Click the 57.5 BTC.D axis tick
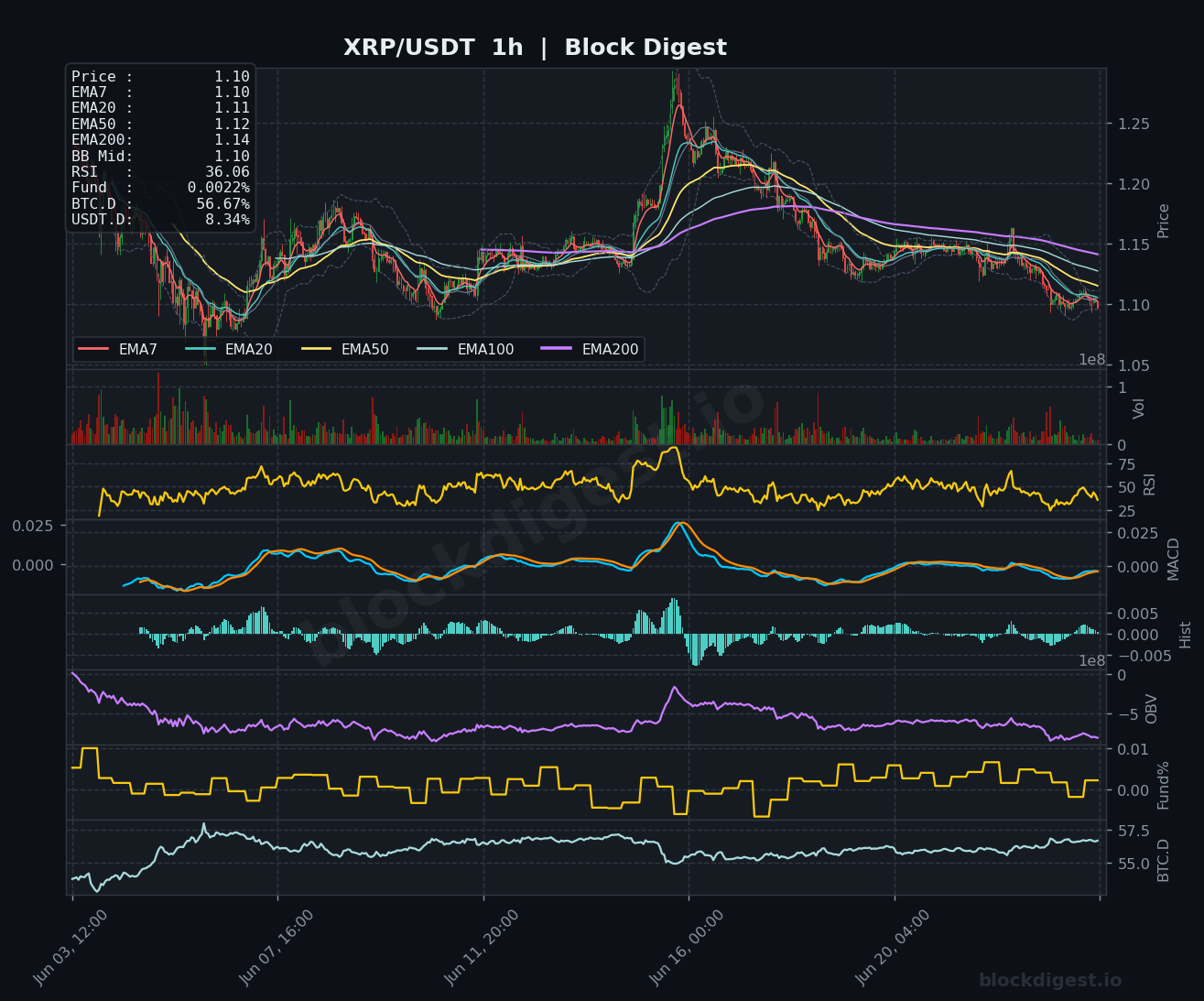This screenshot has width=1204, height=1001. (1133, 831)
